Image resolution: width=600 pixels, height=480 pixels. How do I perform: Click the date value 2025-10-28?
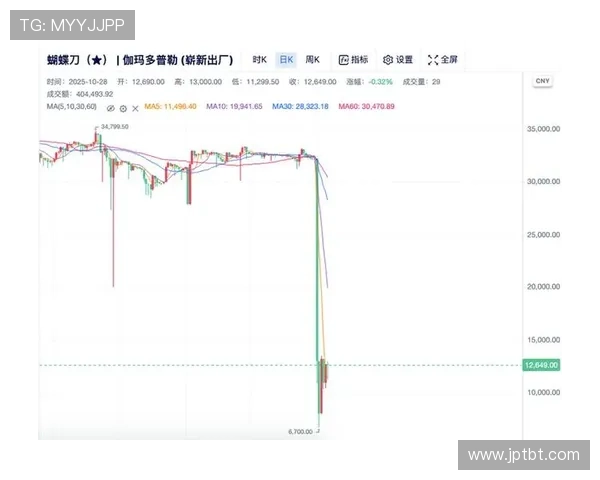tap(88, 82)
